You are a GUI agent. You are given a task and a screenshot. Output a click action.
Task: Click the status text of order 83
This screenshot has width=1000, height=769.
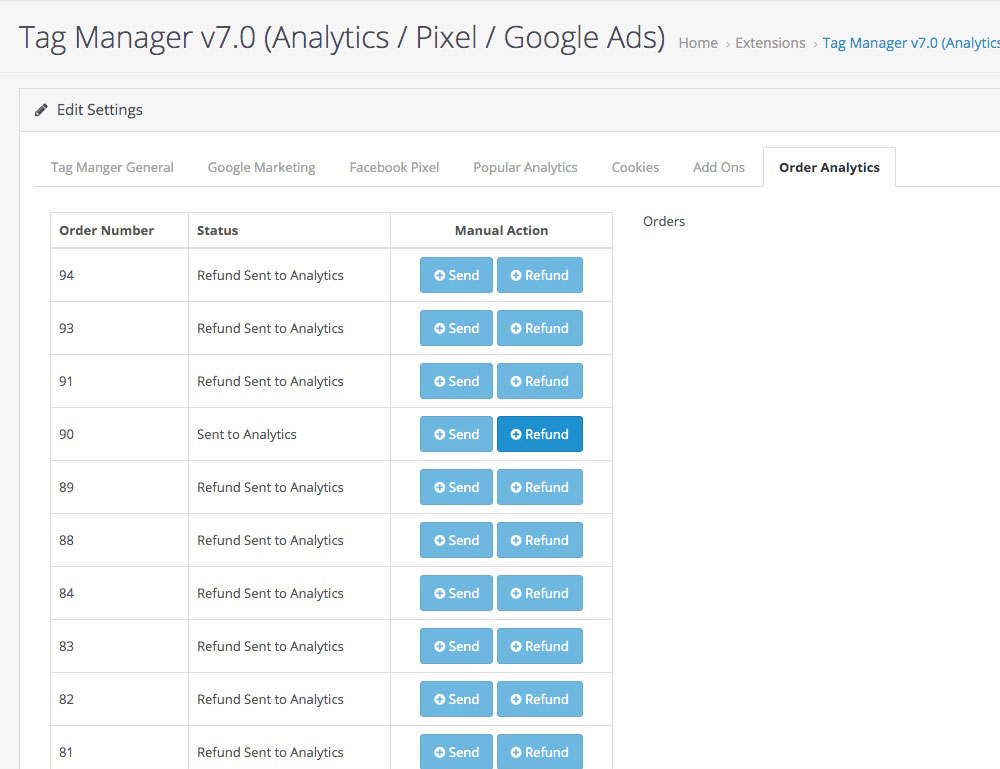[x=270, y=646]
